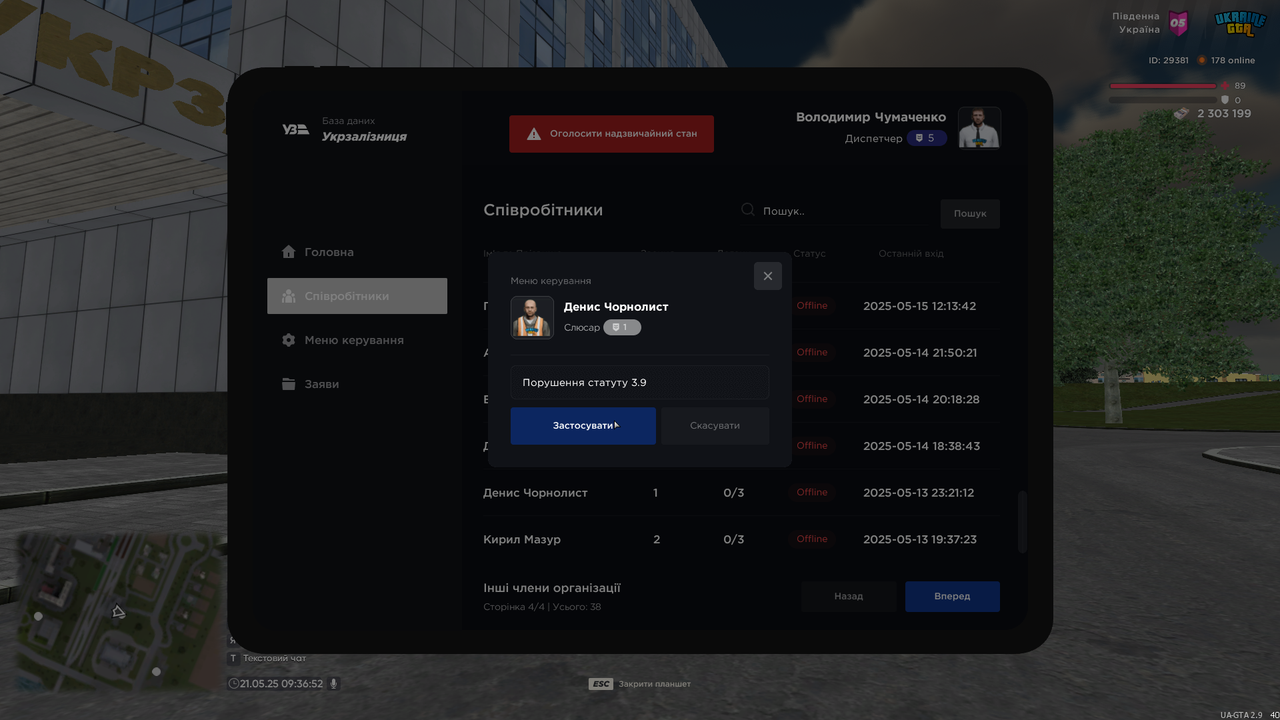Viewport: 1280px width, 720px height.
Task: Click the armor bar showing 0
Action: 1163,100
